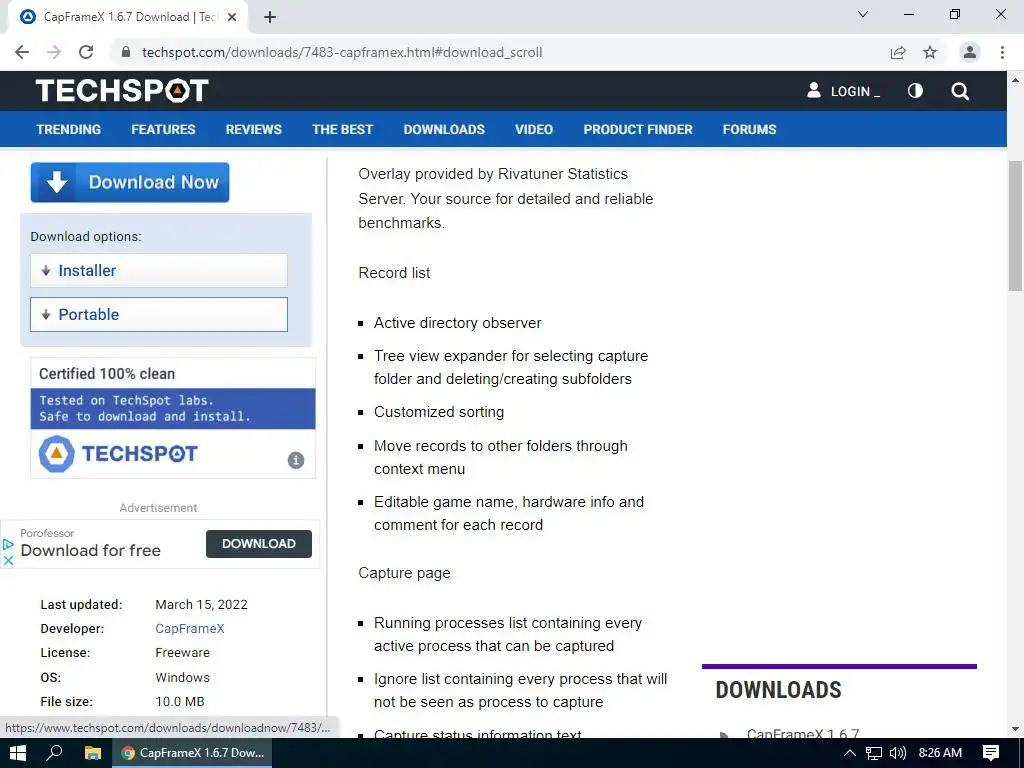Open a new browser tab
Image resolution: width=1024 pixels, height=768 pixels.
(x=270, y=17)
